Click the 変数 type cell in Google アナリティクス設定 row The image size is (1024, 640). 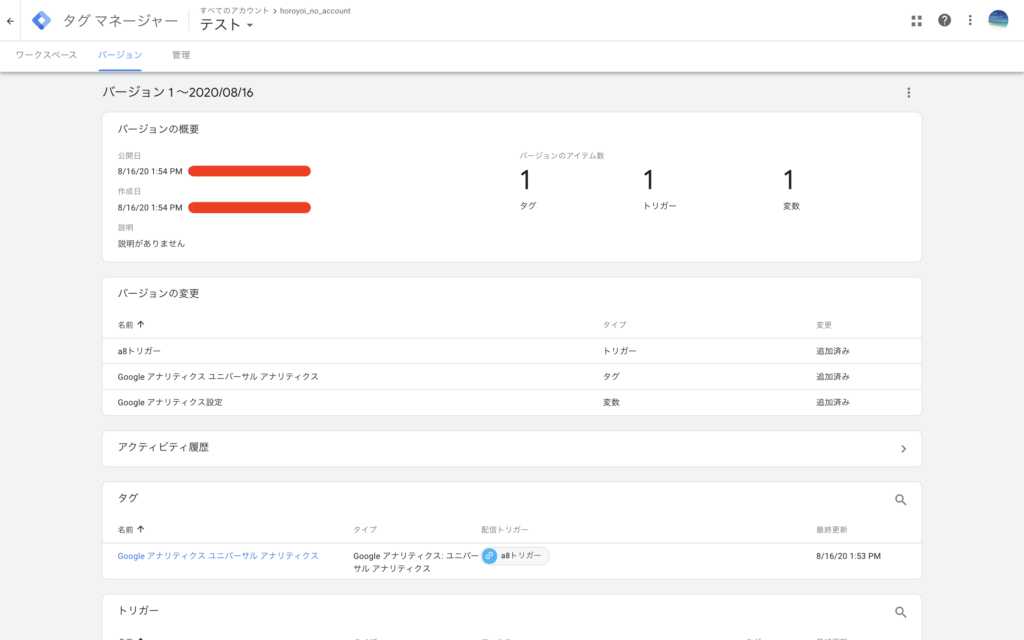click(x=611, y=402)
